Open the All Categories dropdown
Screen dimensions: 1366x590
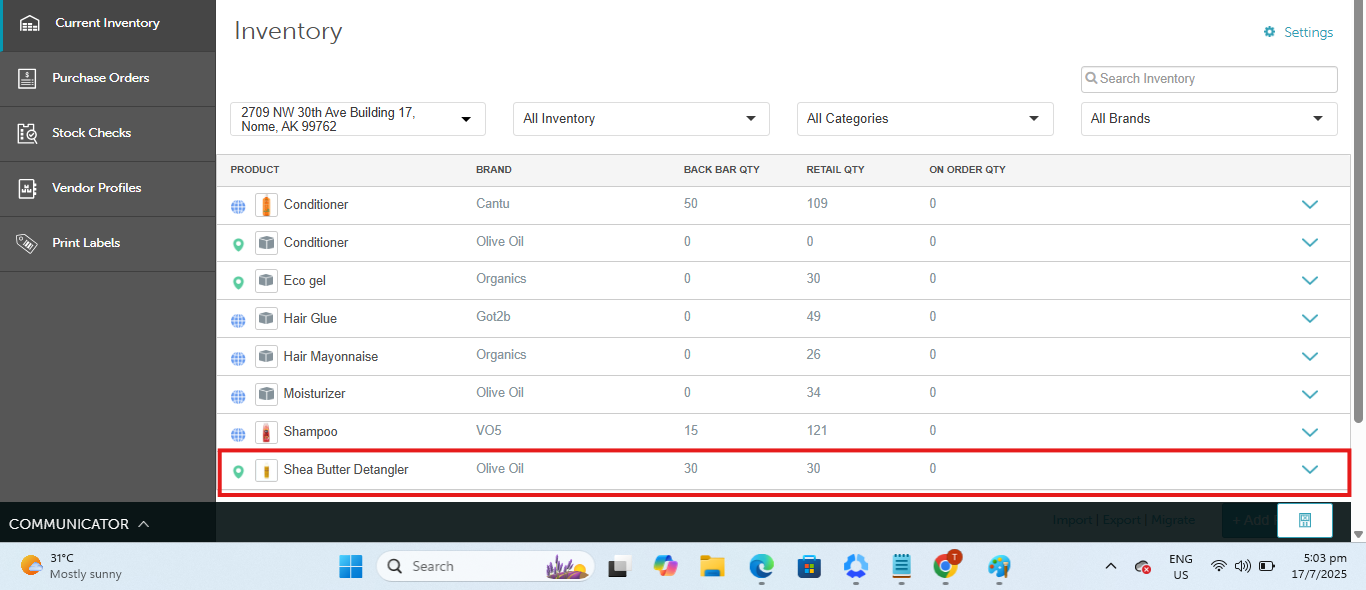click(925, 119)
